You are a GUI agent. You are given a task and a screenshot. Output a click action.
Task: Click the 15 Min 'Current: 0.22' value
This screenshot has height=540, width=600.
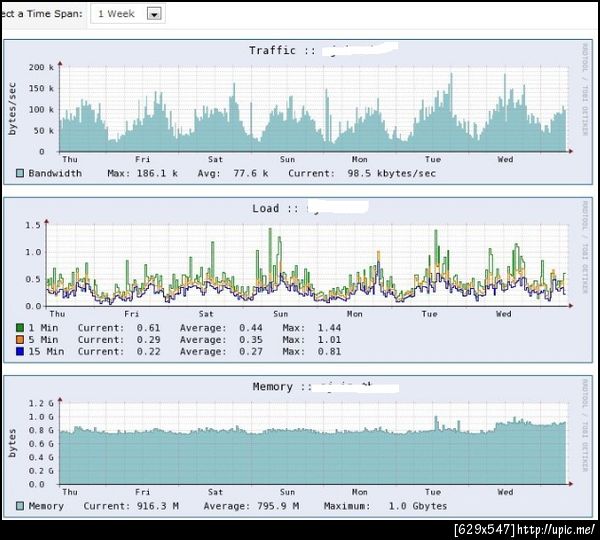(119, 352)
